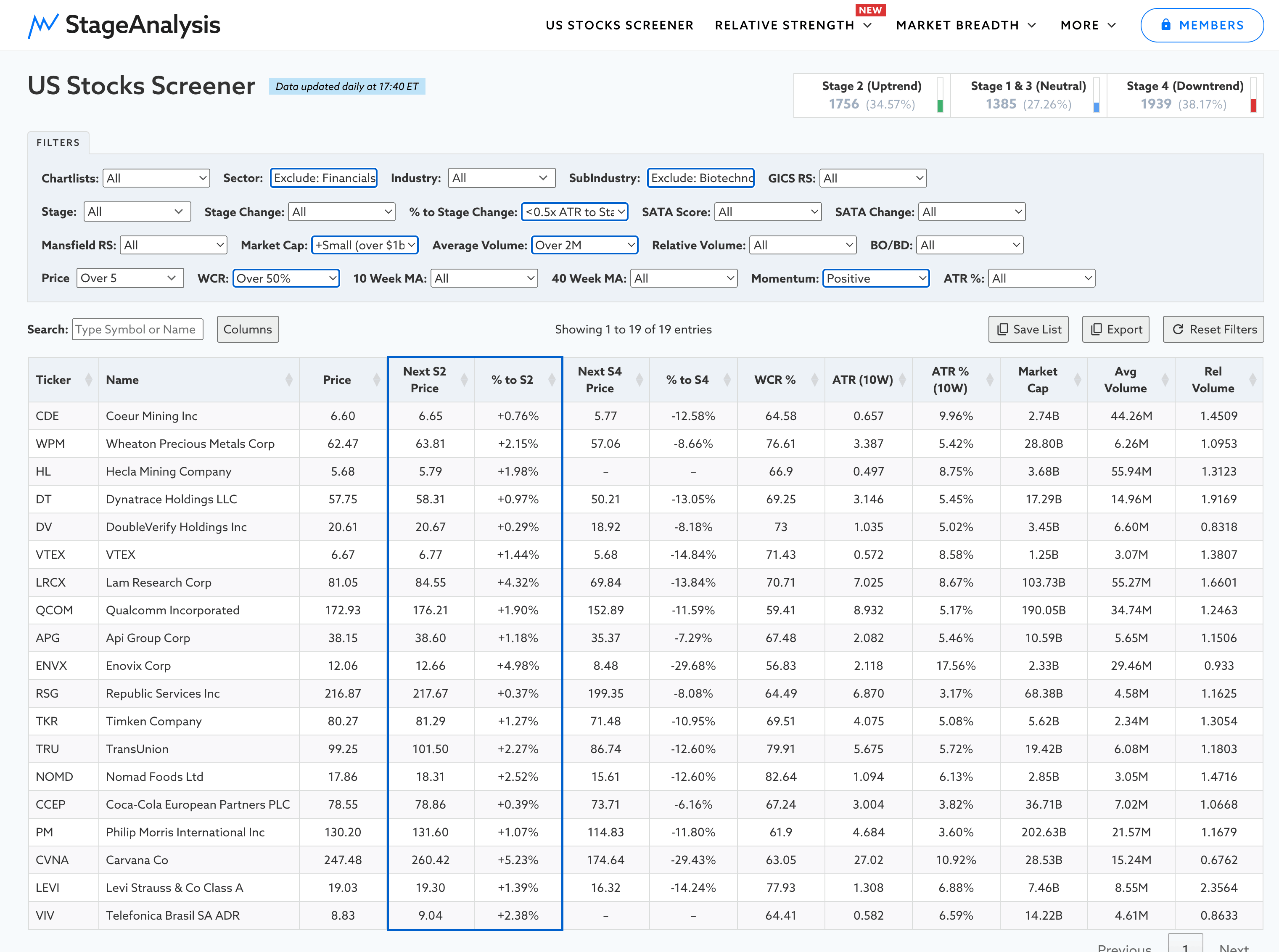Screen dimensions: 1279x952
Task: Click Telefonica Brasil SA ADR name
Action: point(173,915)
